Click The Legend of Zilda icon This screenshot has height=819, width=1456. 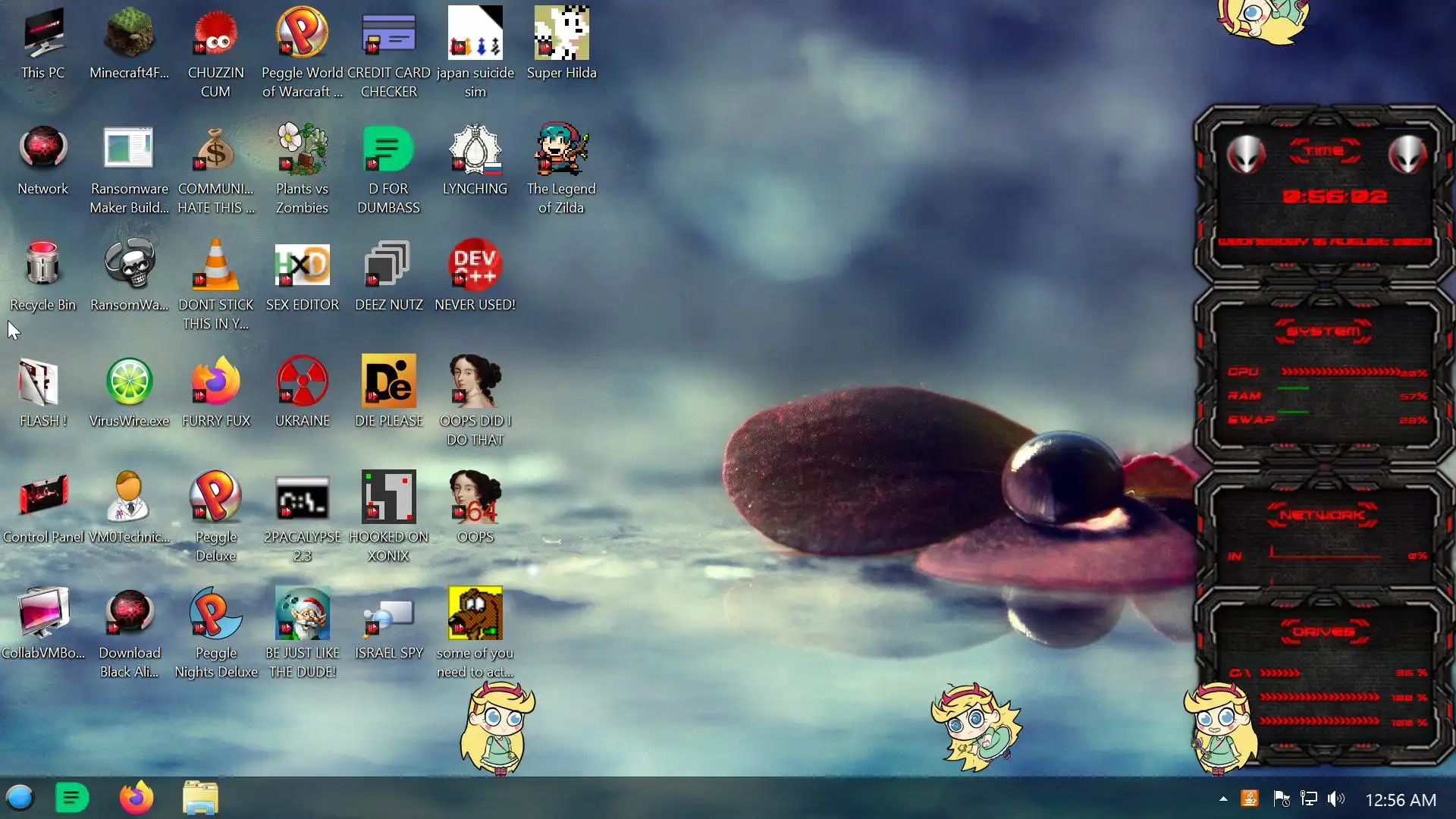[x=561, y=149]
